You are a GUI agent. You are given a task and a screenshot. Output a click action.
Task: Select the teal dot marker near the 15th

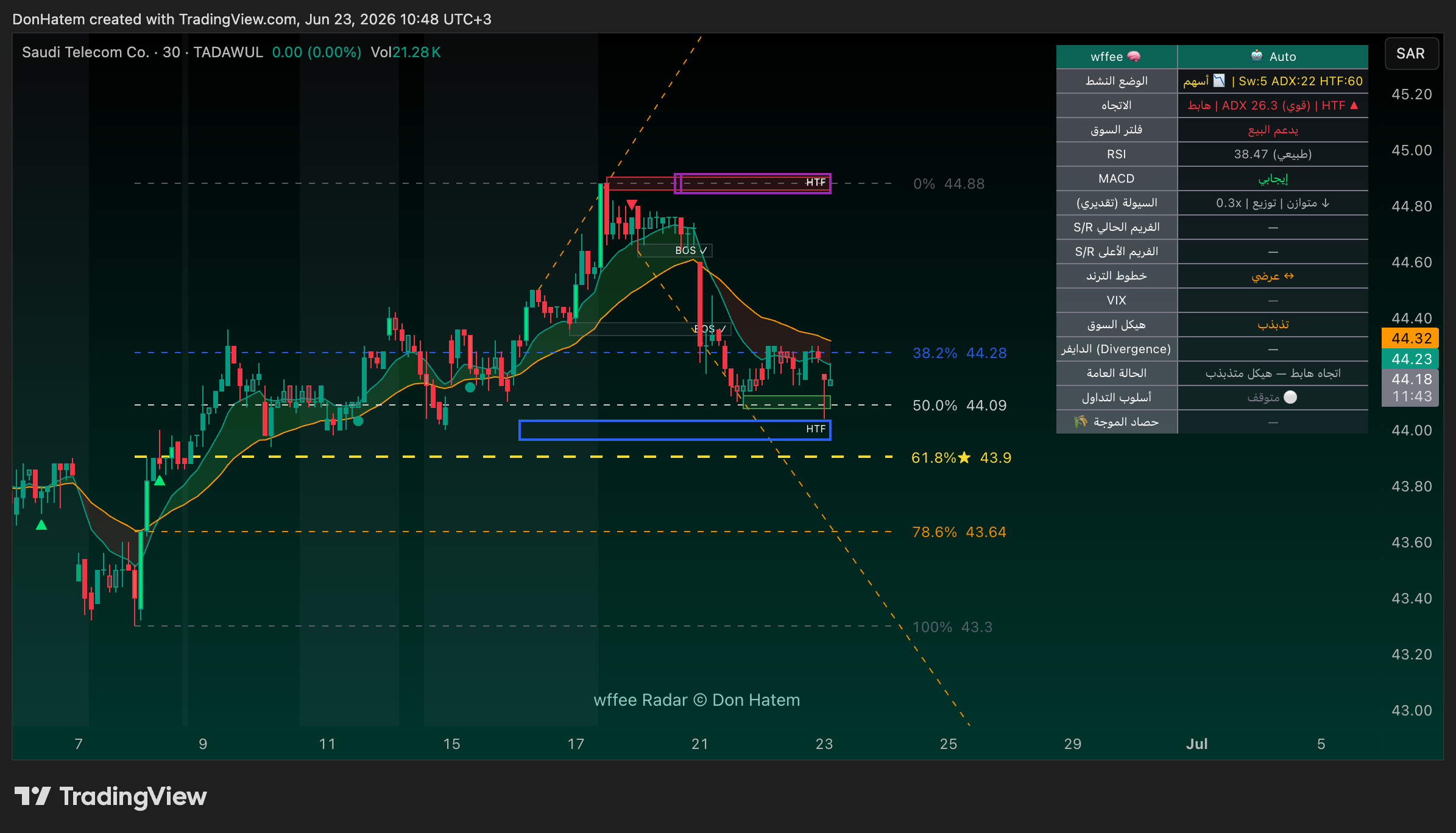click(x=470, y=387)
